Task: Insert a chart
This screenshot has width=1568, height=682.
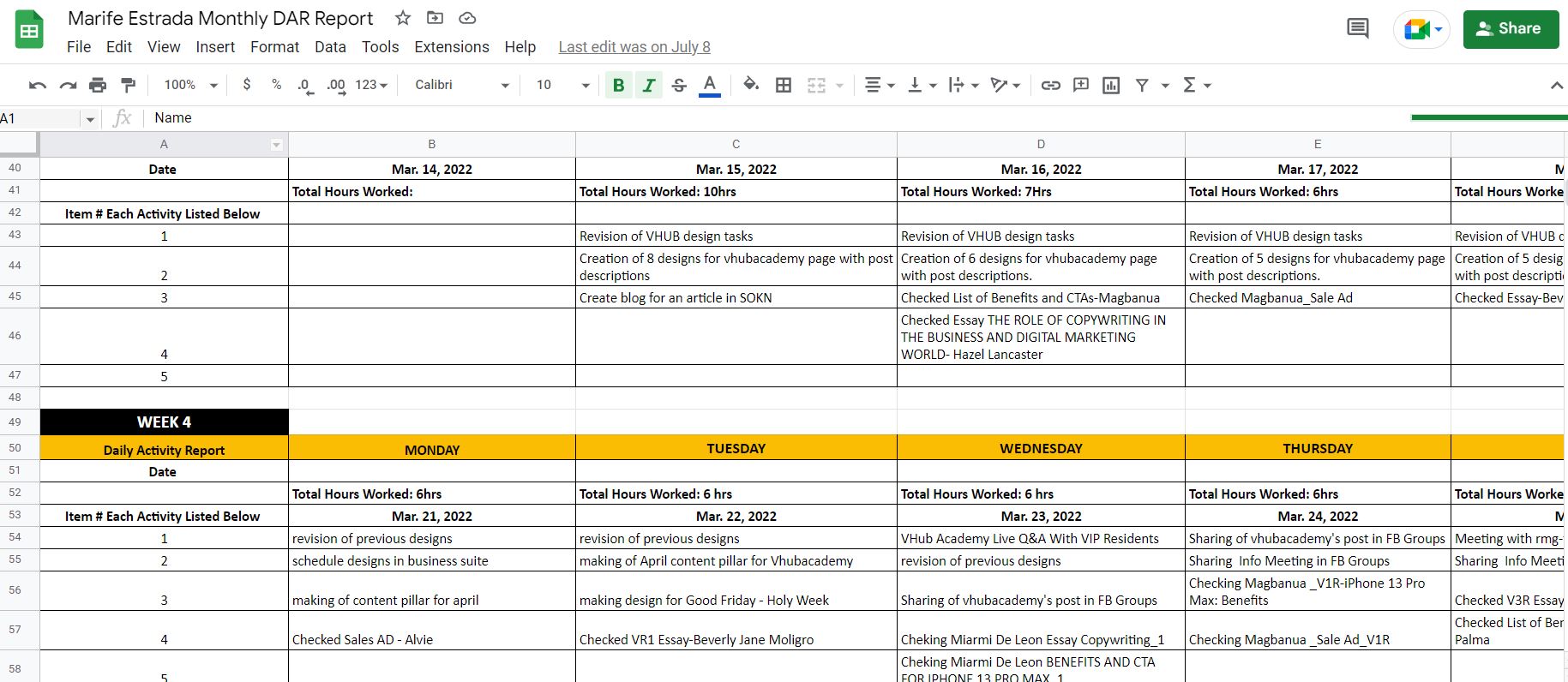Action: click(1111, 85)
